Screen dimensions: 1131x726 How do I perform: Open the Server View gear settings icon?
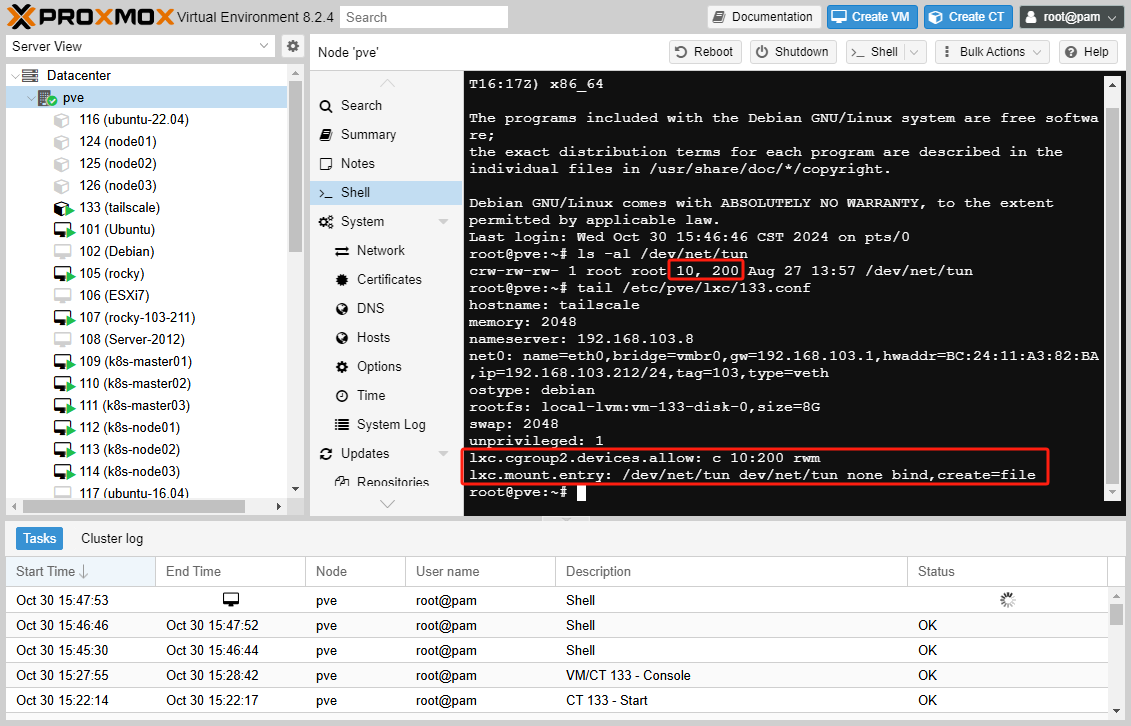pos(293,46)
